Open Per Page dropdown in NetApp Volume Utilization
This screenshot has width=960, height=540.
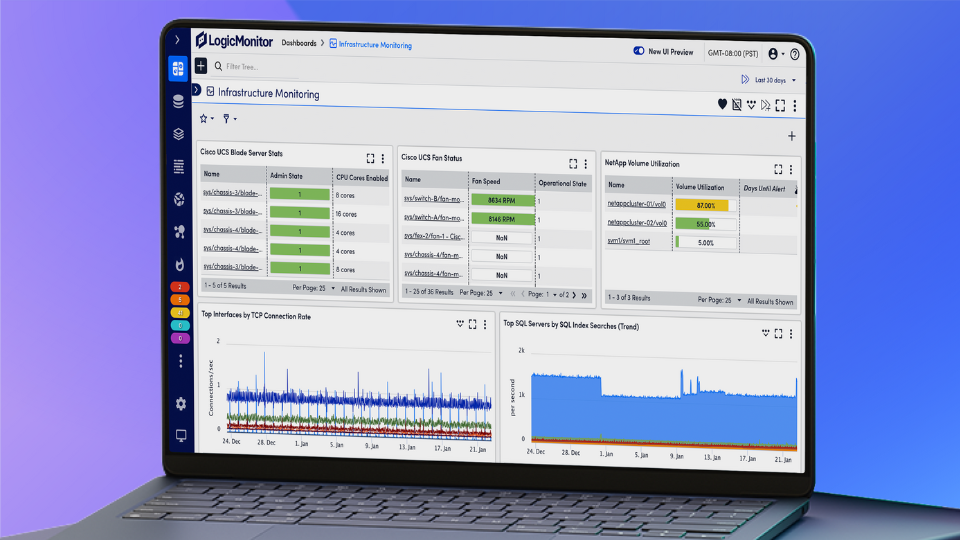pyautogui.click(x=719, y=300)
